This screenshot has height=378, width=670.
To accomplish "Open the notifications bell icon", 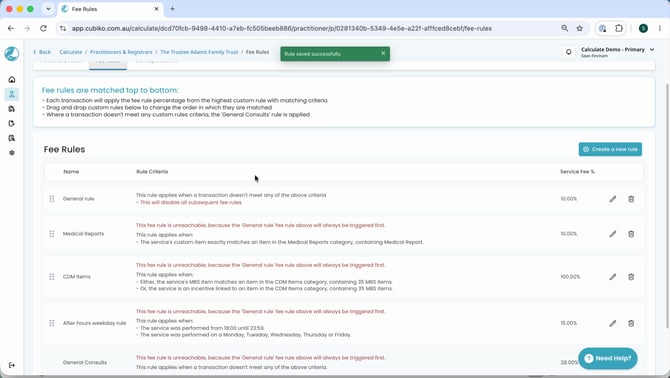I will [x=568, y=52].
